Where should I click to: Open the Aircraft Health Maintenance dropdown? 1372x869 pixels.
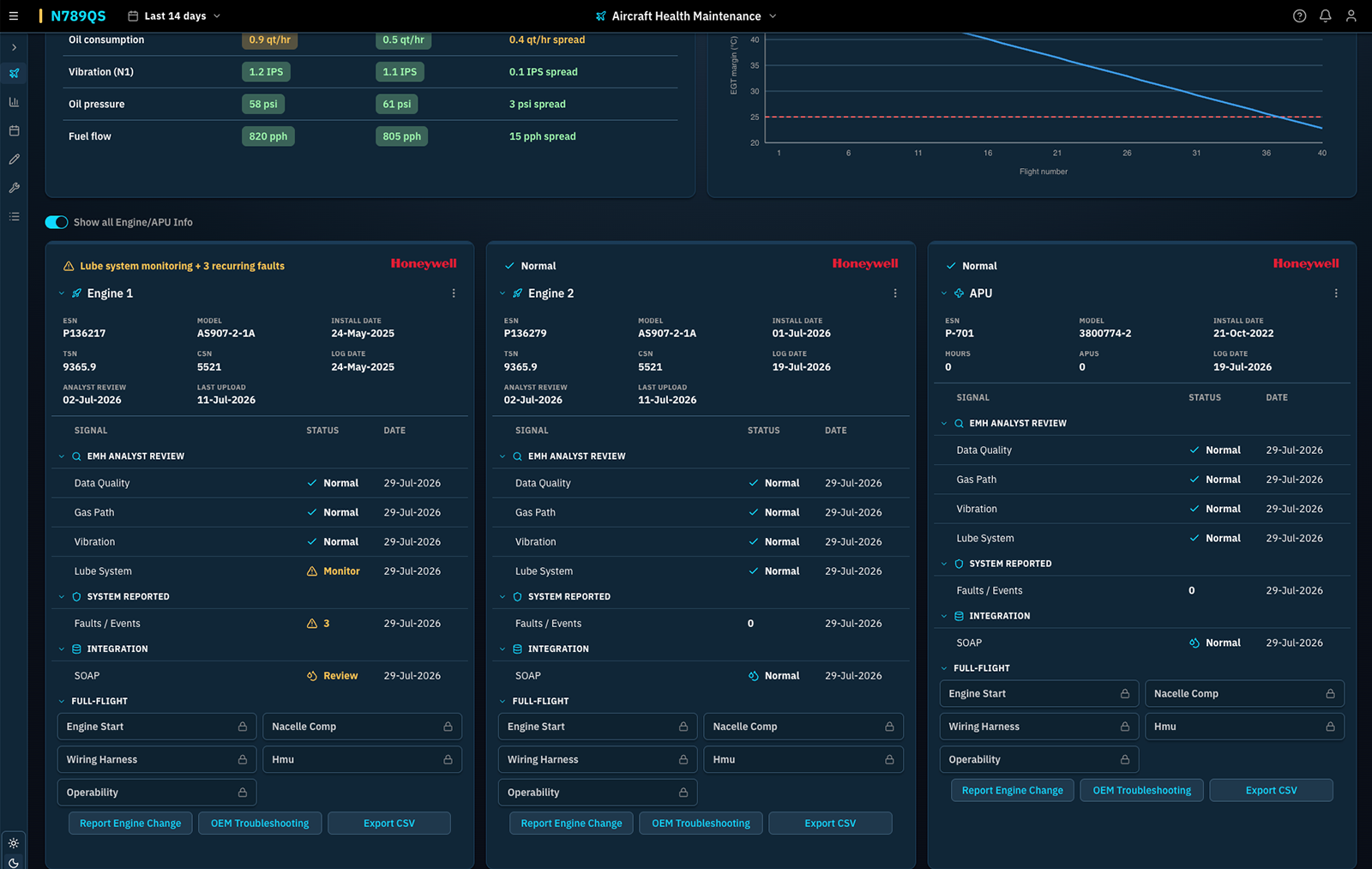686,15
